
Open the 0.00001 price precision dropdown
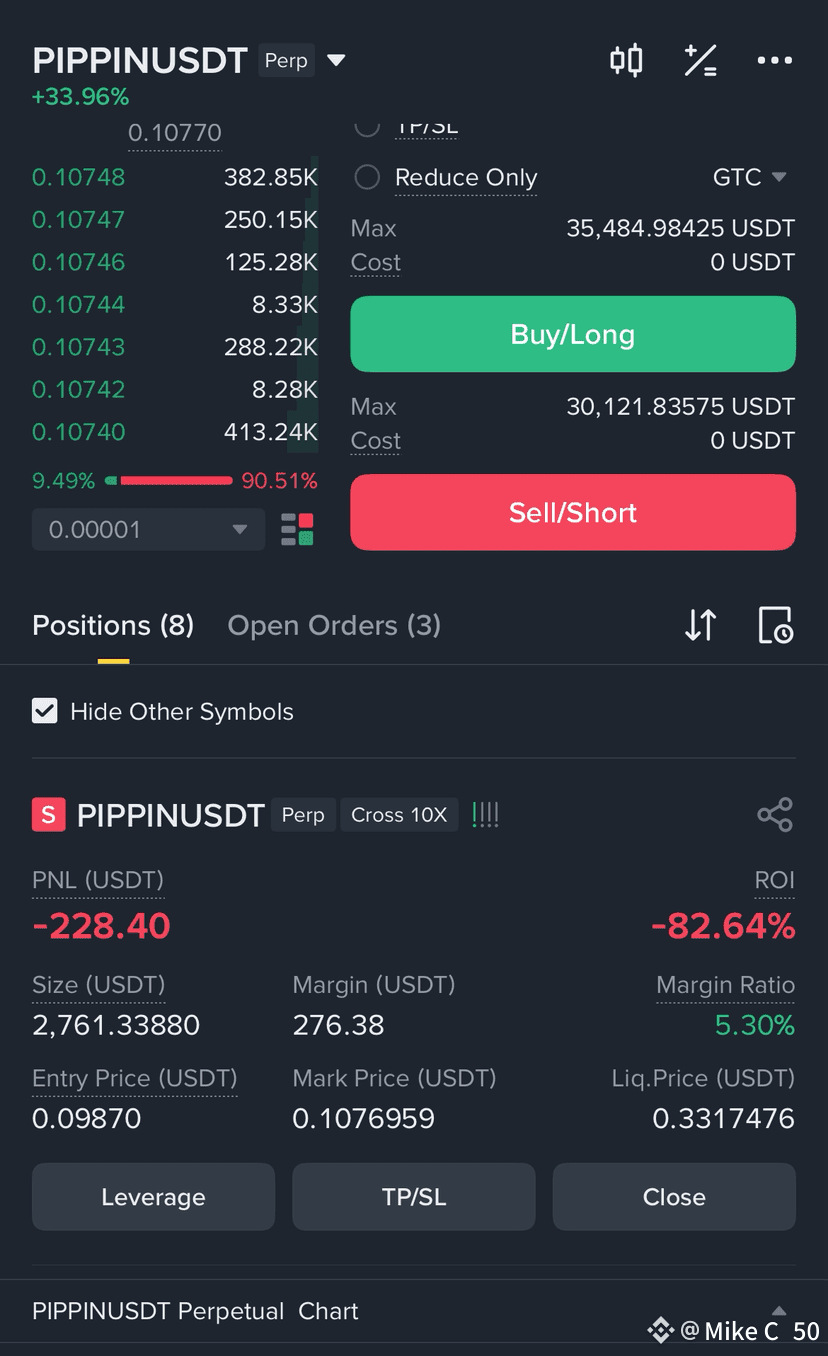(148, 529)
